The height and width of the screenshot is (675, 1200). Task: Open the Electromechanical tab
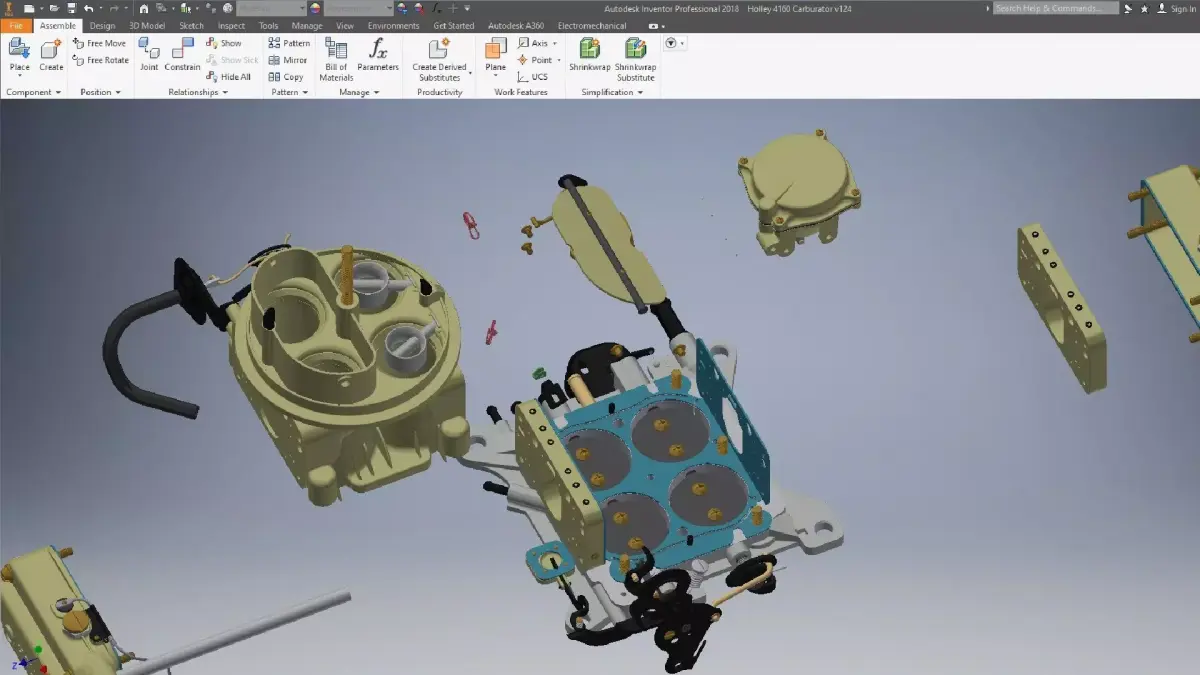tap(592, 26)
